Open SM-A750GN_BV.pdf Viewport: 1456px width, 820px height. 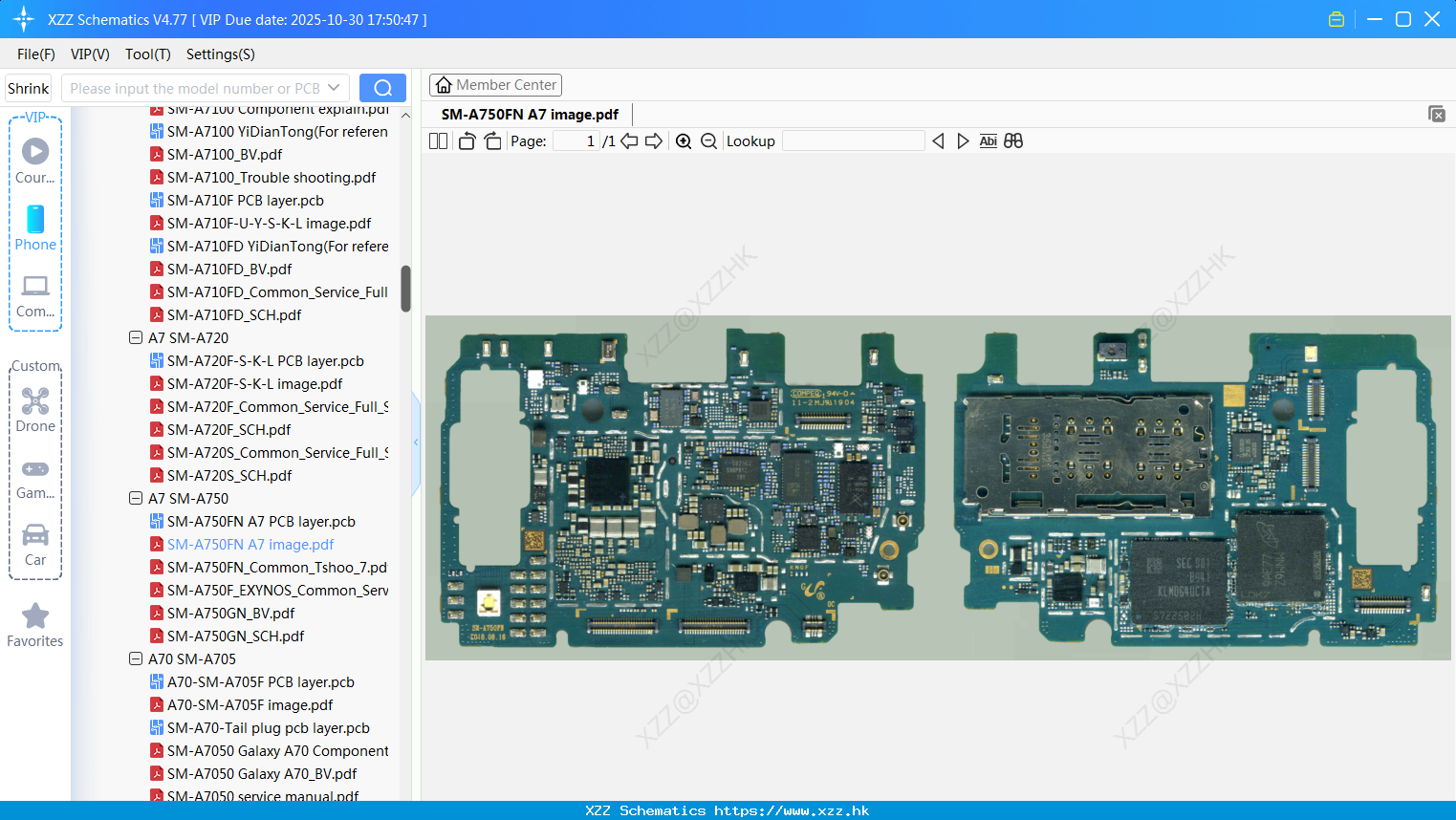point(230,613)
